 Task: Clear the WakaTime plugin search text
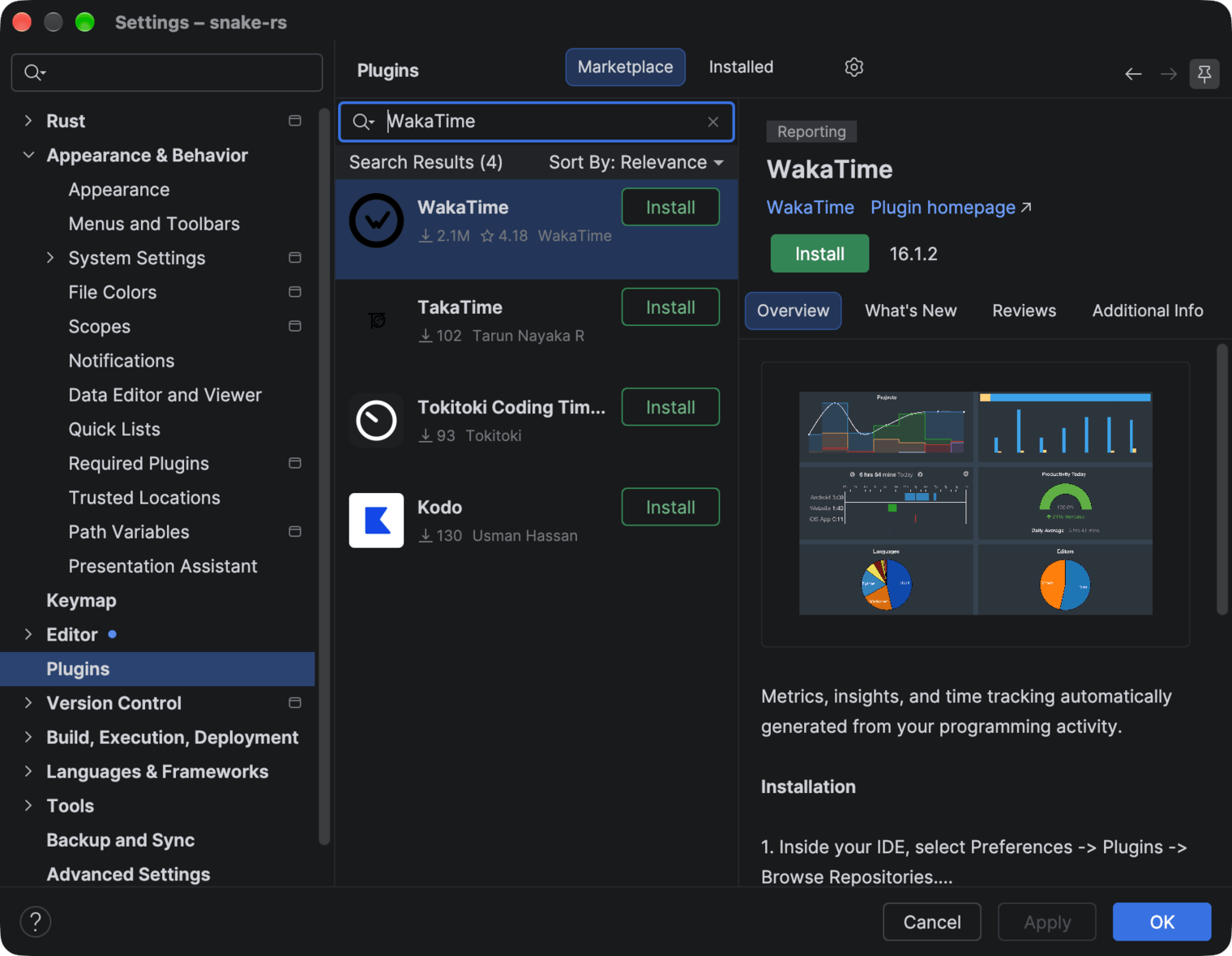[x=713, y=122]
